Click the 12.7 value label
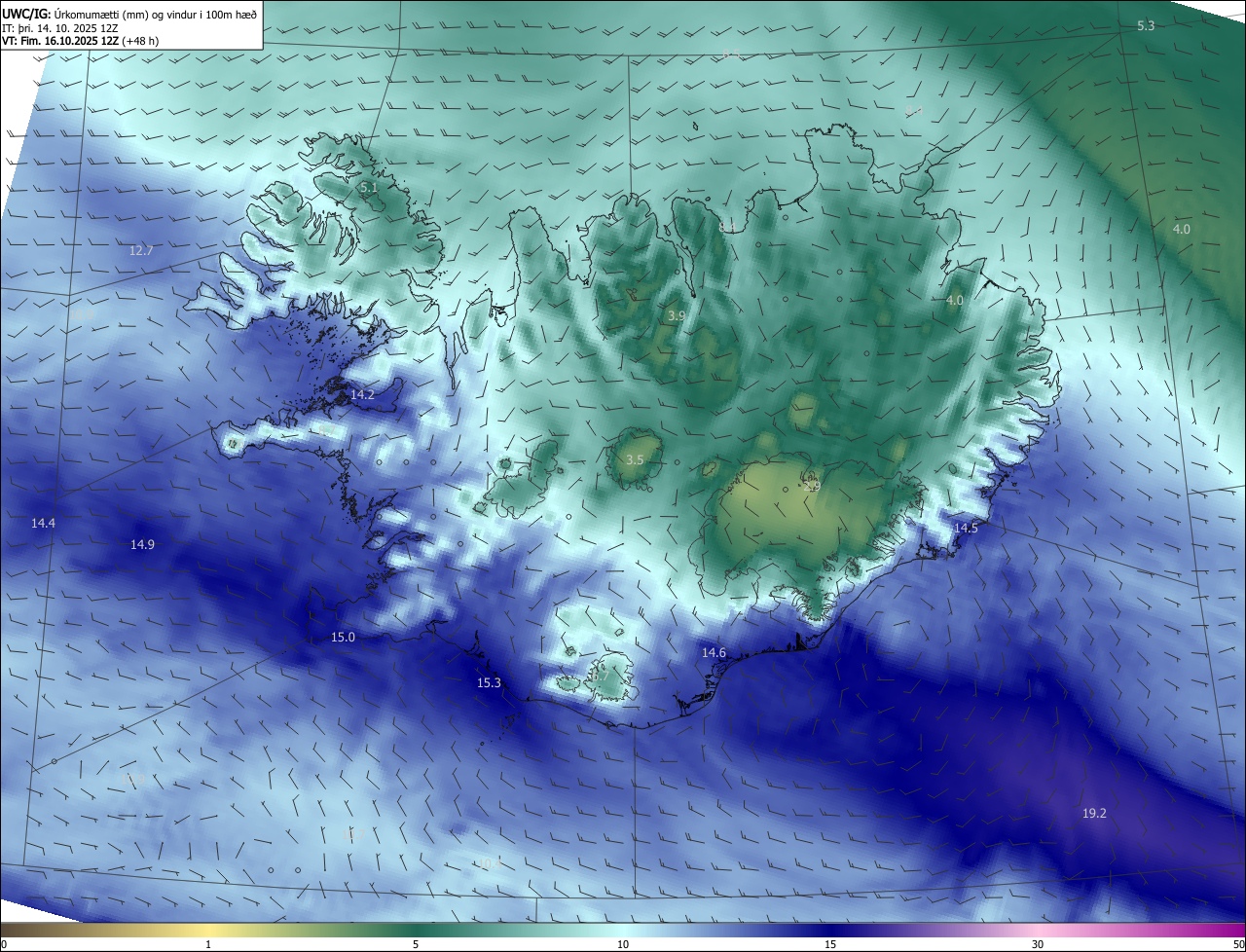Screen dimensions: 1246x952 [x=141, y=250]
